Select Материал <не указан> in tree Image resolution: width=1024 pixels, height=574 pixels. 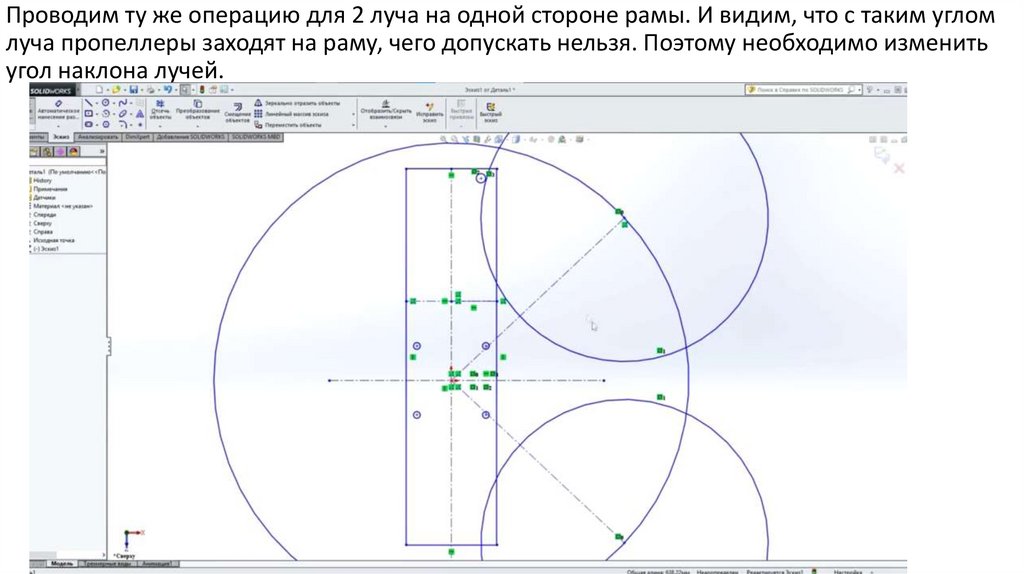click(x=62, y=206)
